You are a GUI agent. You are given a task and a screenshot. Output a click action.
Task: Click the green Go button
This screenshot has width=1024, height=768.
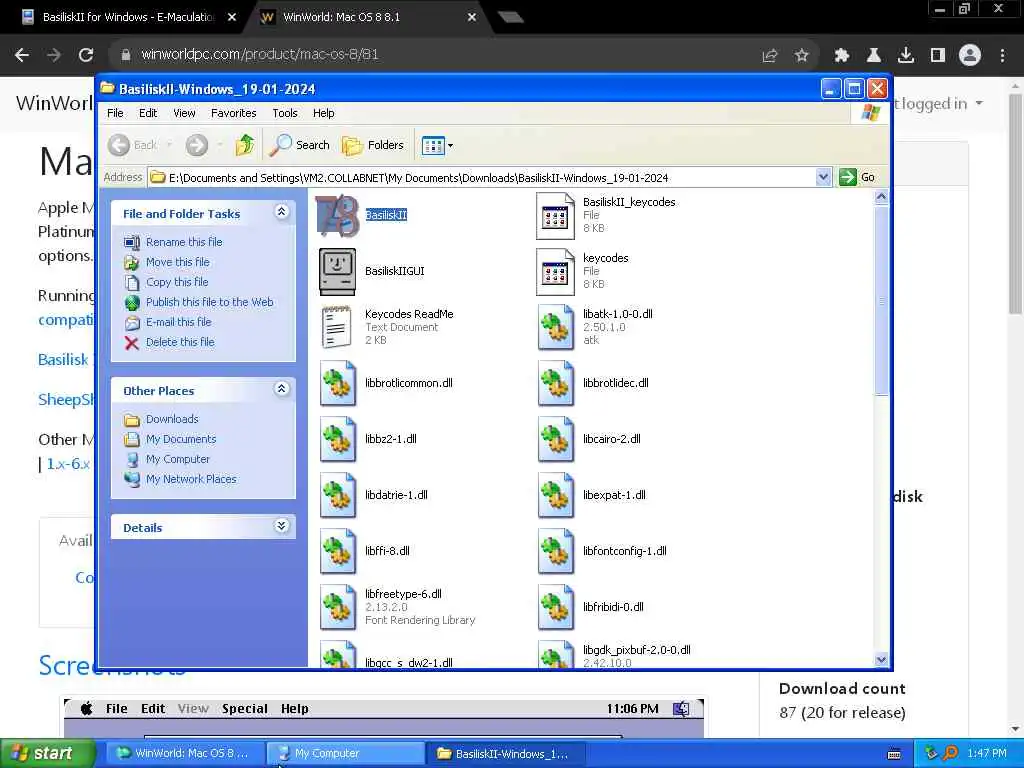[x=857, y=177]
